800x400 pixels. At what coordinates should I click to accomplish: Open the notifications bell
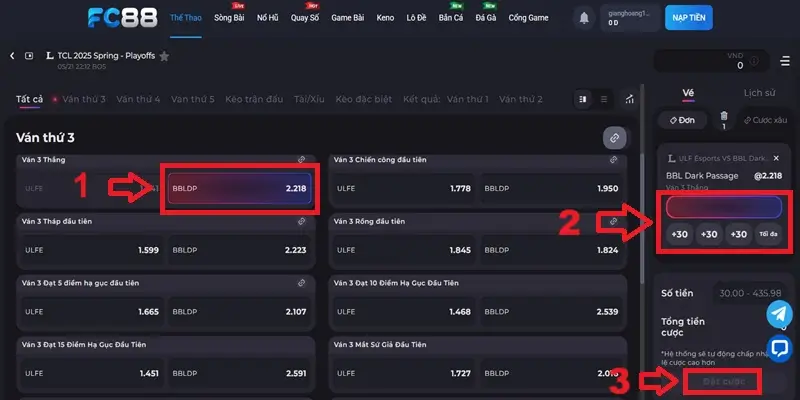584,18
